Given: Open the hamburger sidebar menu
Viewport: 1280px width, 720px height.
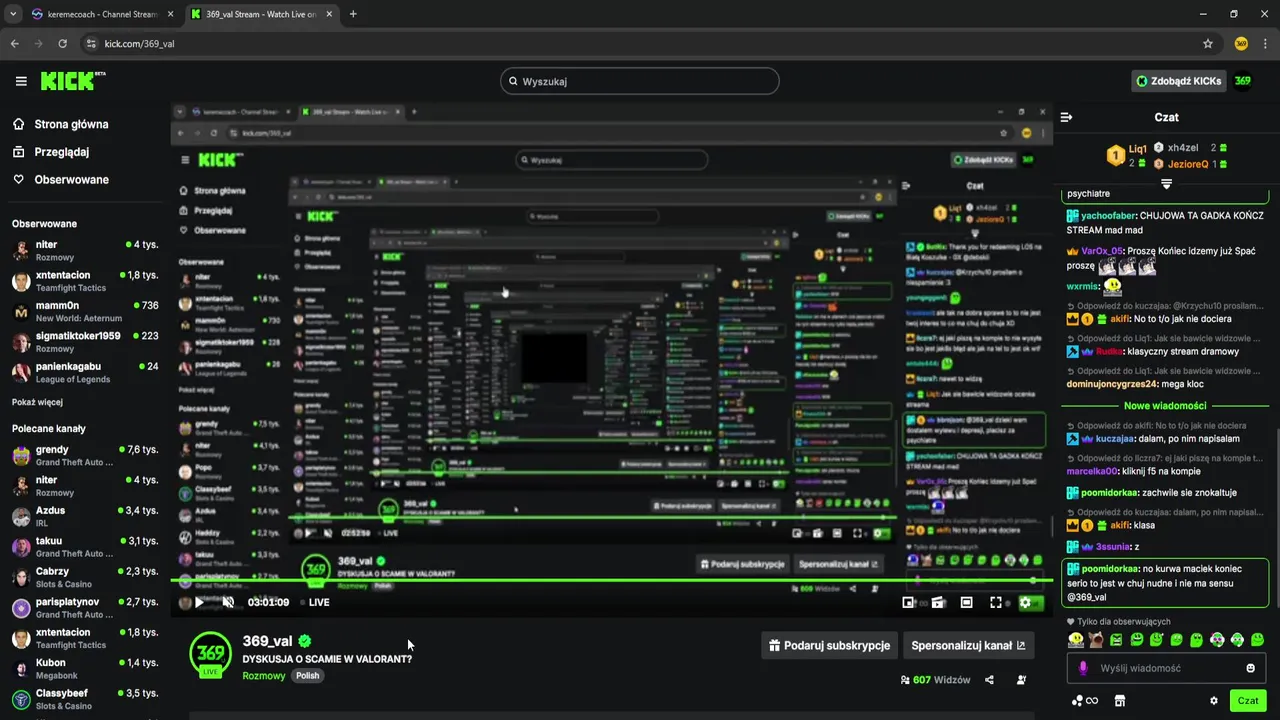Looking at the screenshot, I should [x=21, y=81].
